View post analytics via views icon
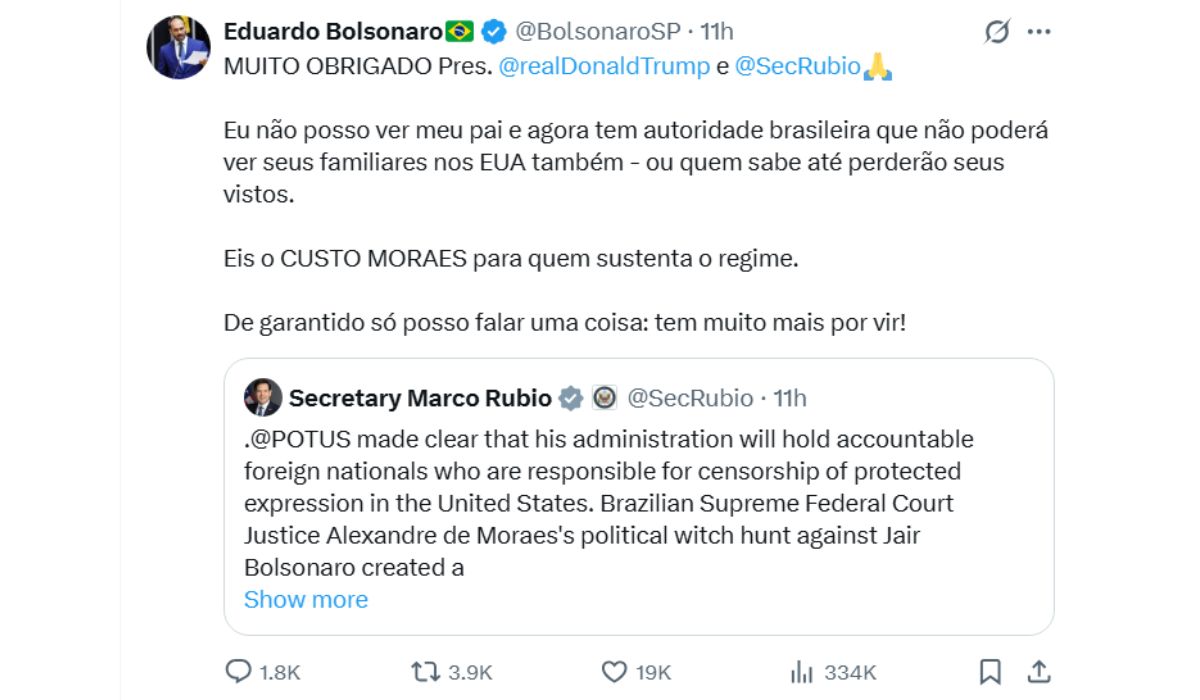This screenshot has height=700, width=1200. [800, 672]
